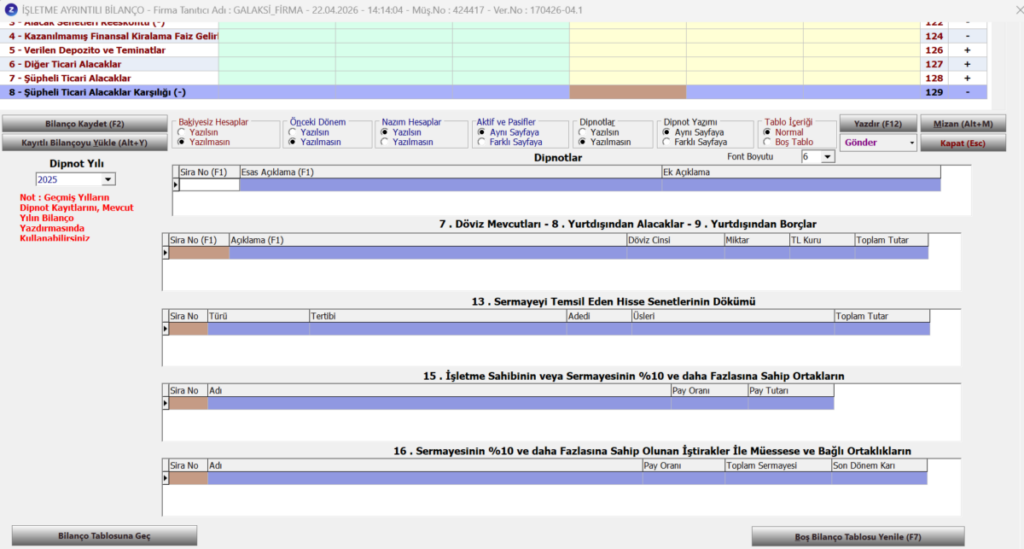This screenshot has width=1024, height=549.
Task: Click Pay Oranı cell in section 15 grid
Action: tap(709, 403)
